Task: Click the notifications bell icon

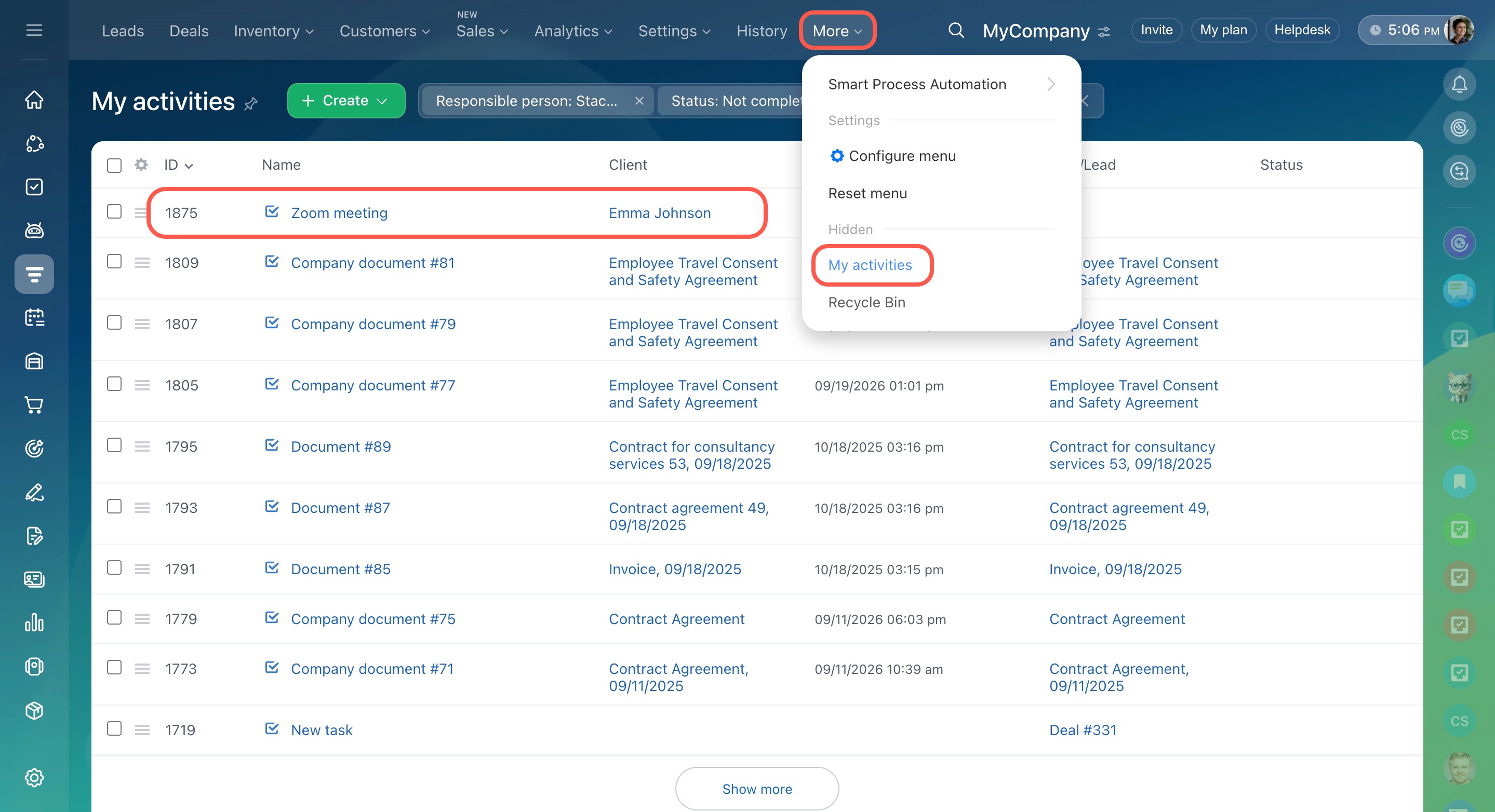Action: coord(1459,85)
